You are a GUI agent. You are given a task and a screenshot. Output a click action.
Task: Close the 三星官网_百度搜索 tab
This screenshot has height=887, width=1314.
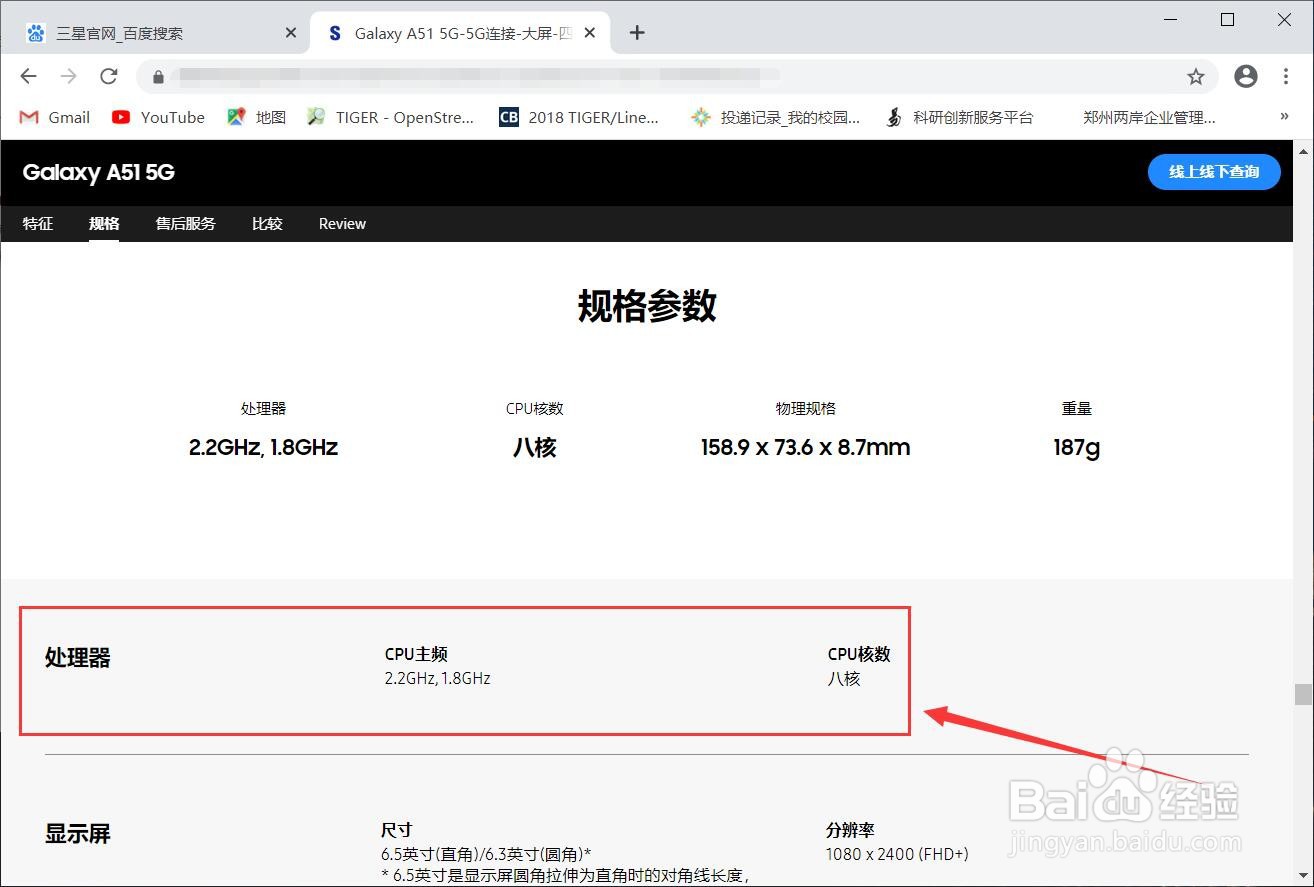(x=291, y=33)
